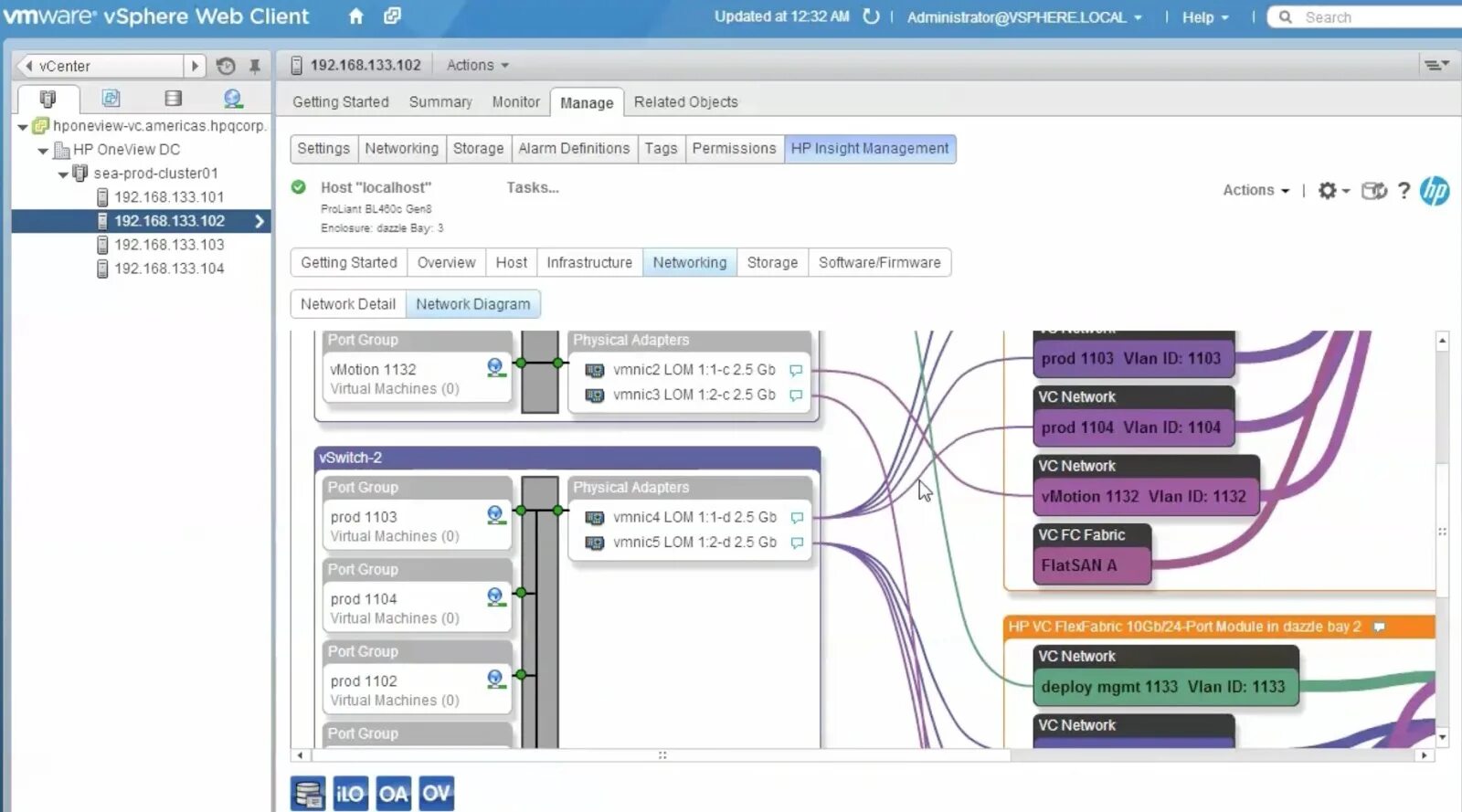The image size is (1462, 812).
Task: Open Getting Started top tab
Action: click(341, 102)
